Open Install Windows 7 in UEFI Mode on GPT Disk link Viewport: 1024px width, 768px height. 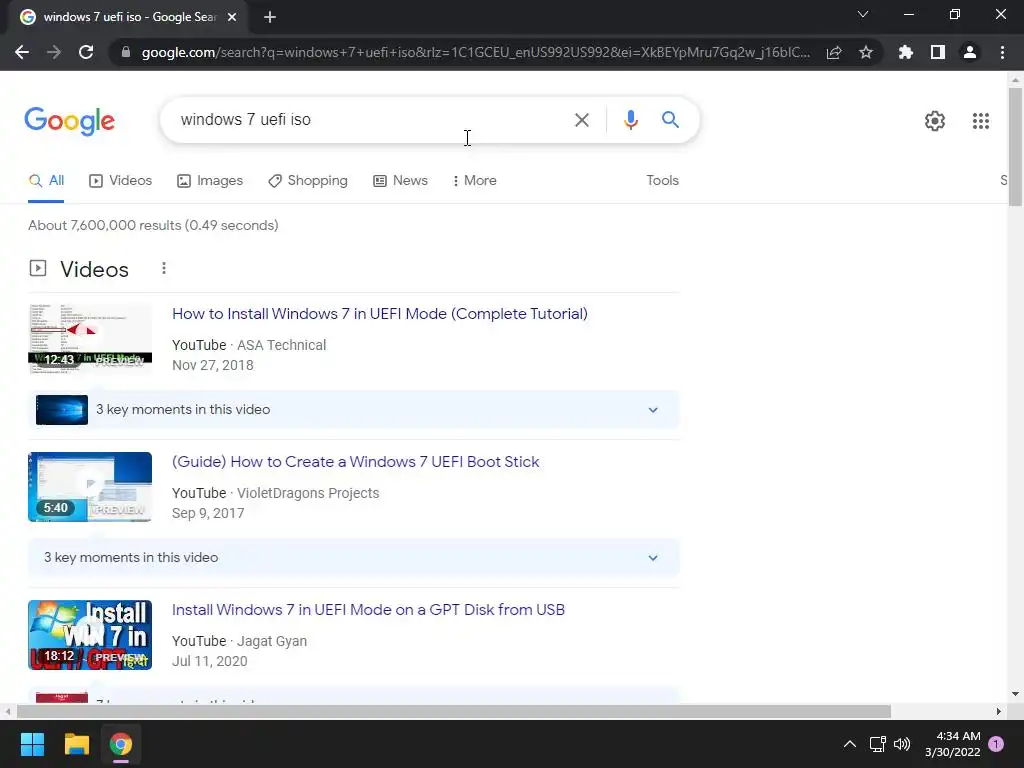point(368,610)
